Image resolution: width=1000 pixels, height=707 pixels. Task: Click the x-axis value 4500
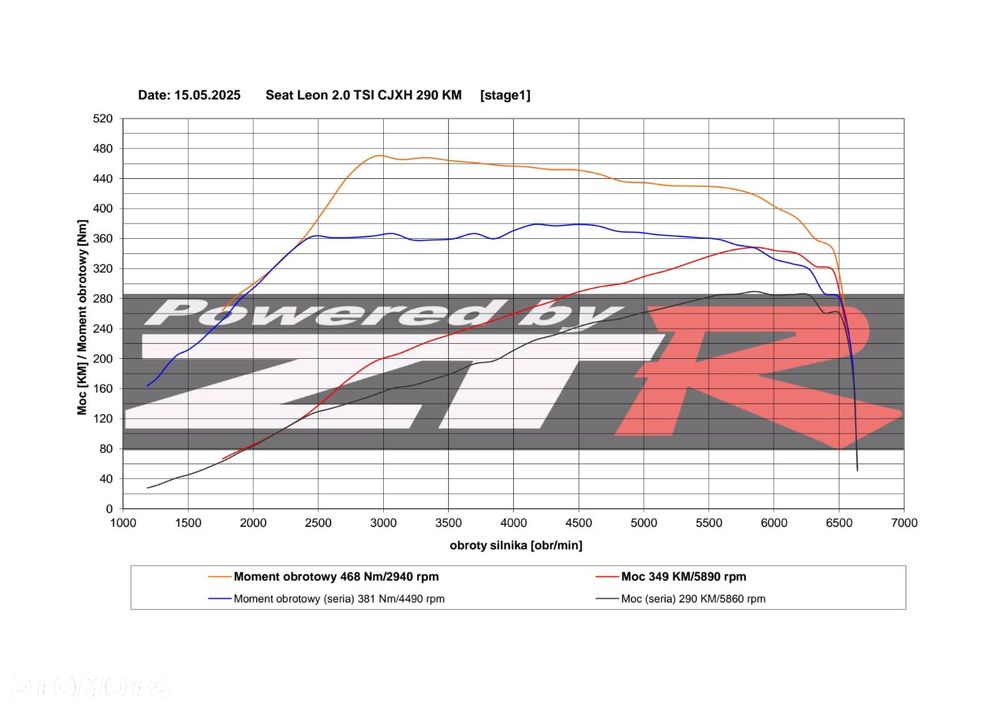[578, 523]
